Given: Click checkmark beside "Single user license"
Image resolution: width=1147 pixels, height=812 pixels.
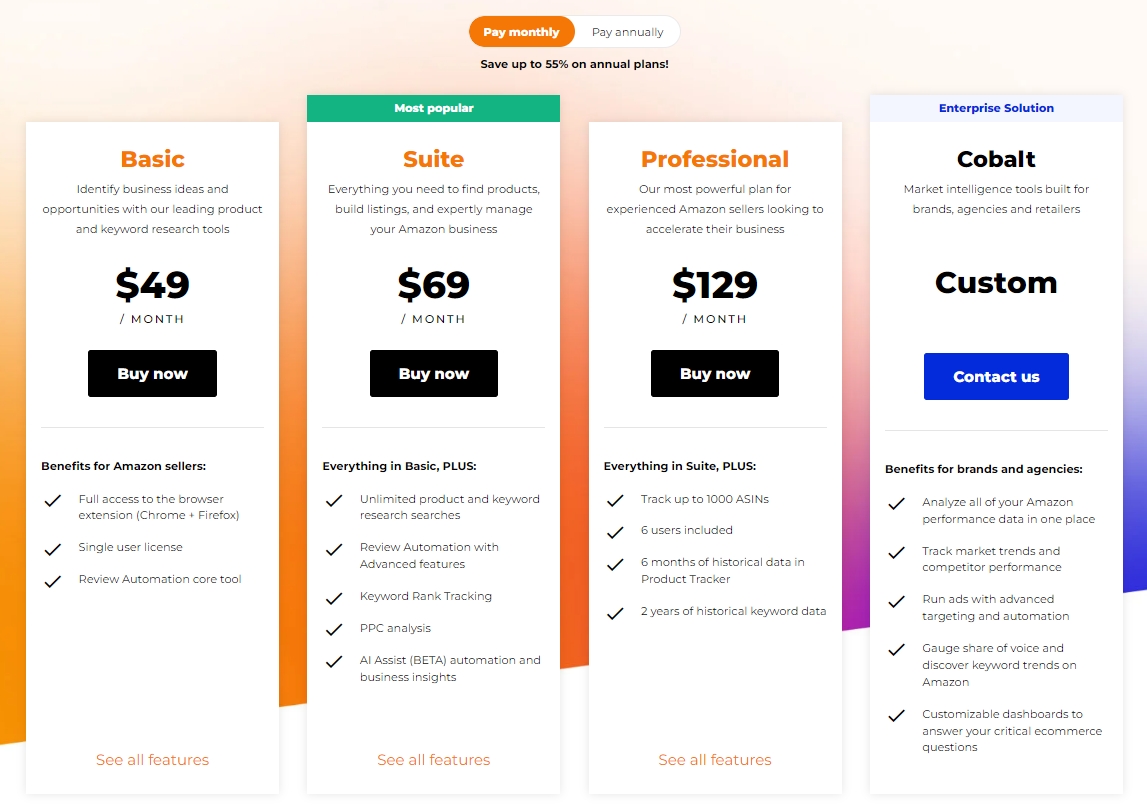Looking at the screenshot, I should (x=52, y=548).
